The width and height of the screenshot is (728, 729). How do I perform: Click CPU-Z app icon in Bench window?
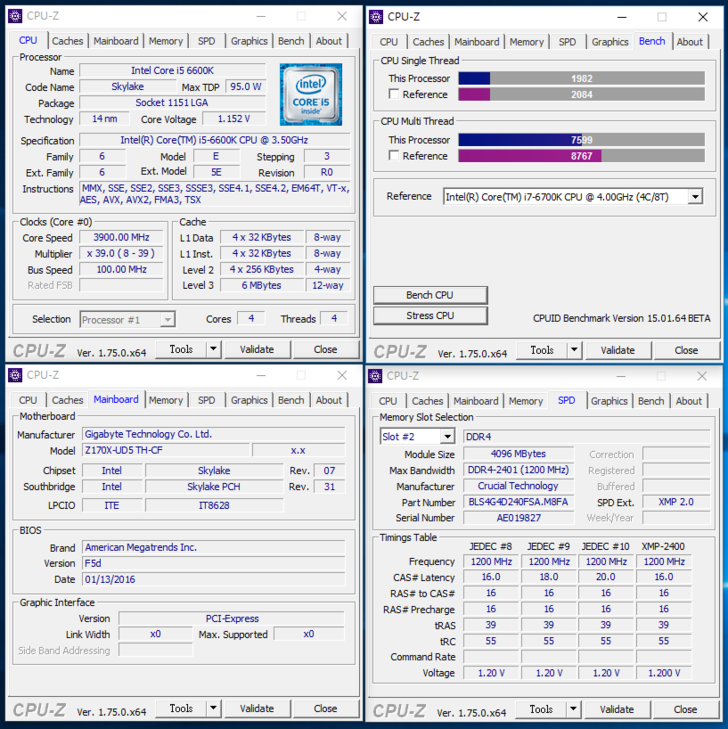pyautogui.click(x=376, y=17)
